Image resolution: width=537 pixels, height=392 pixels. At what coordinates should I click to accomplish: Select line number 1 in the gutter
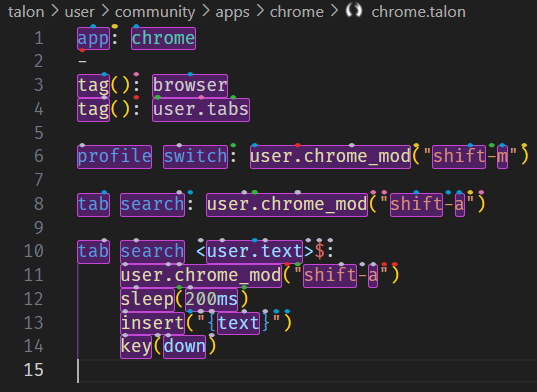coord(39,38)
